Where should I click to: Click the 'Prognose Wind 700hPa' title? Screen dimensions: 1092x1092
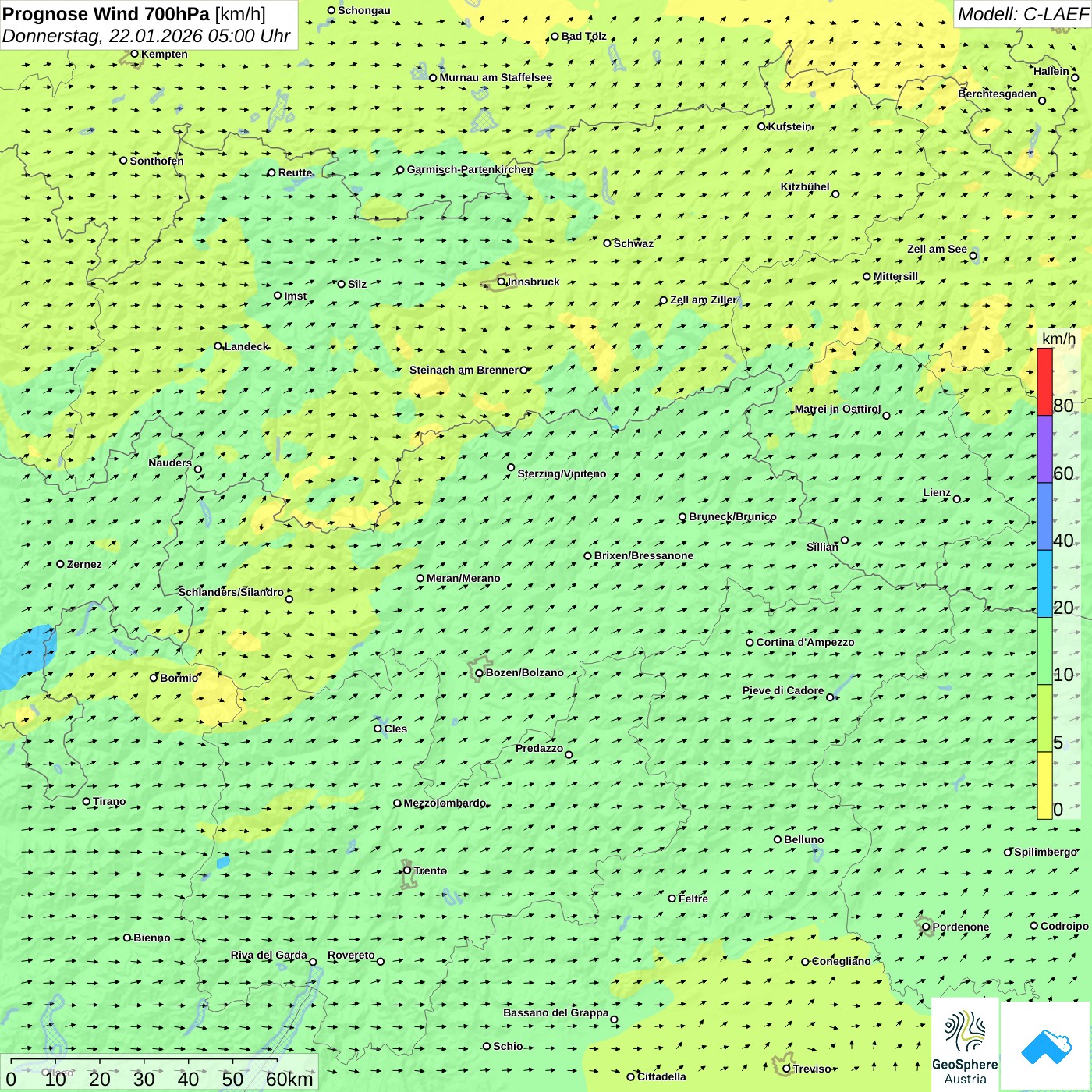[x=106, y=14]
